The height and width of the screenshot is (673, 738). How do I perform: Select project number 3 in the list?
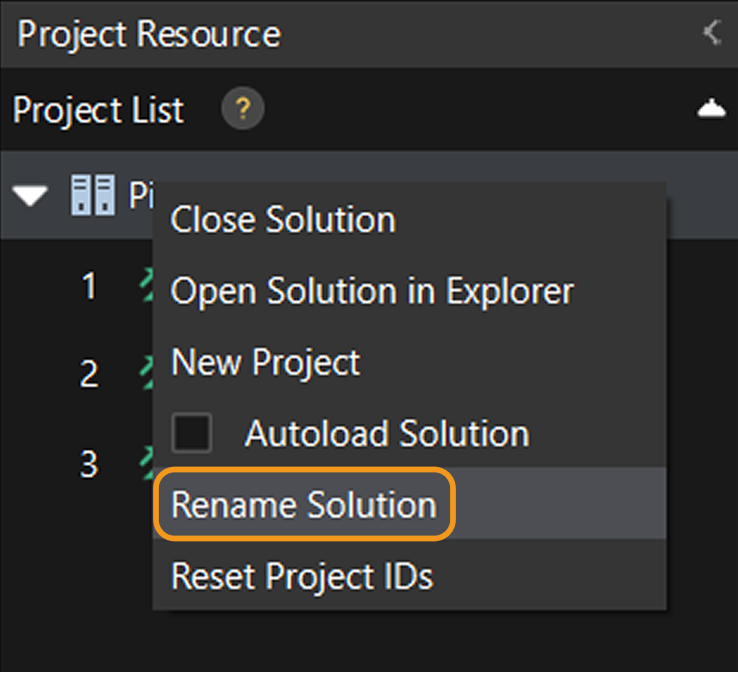[89, 464]
